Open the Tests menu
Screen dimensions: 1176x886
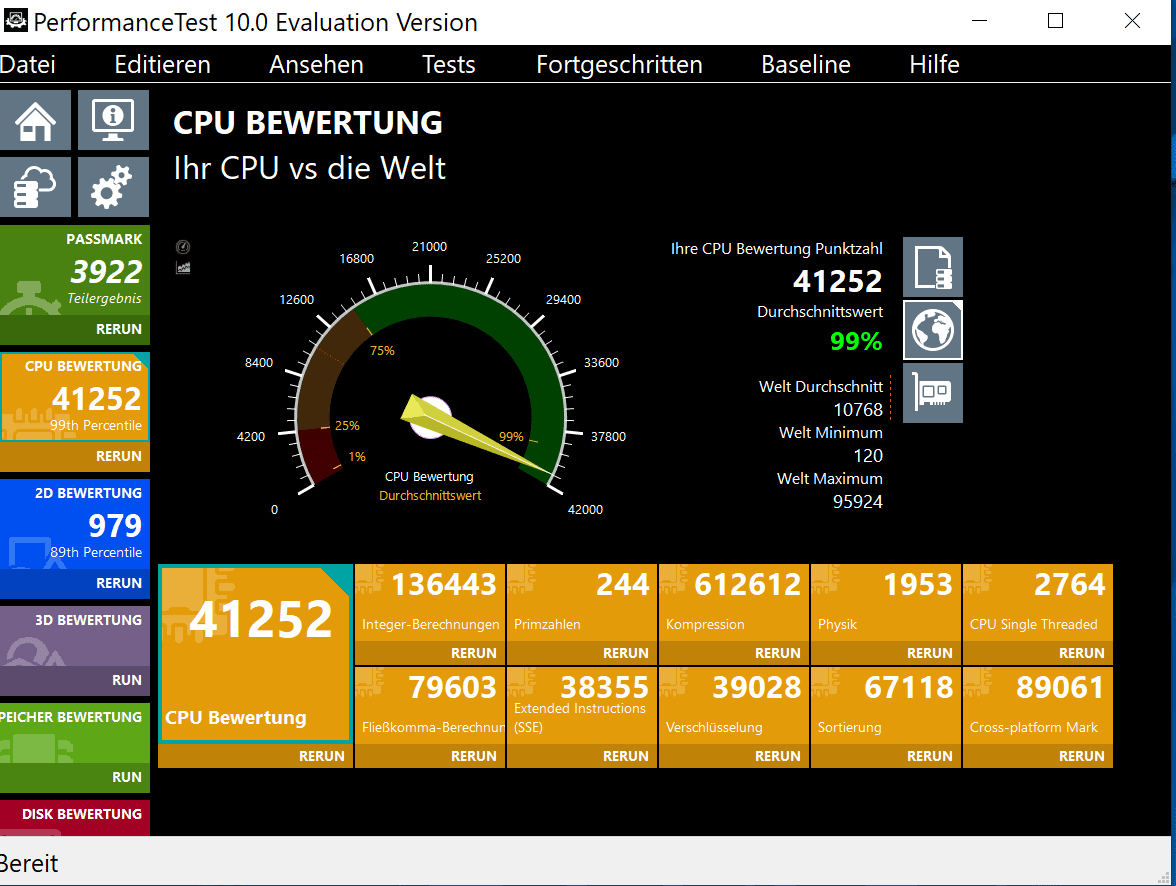(448, 65)
